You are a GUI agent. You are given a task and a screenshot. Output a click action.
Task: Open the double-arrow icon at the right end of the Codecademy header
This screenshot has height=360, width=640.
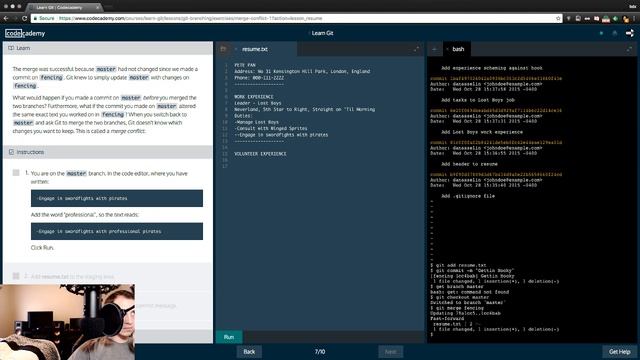click(x=630, y=33)
